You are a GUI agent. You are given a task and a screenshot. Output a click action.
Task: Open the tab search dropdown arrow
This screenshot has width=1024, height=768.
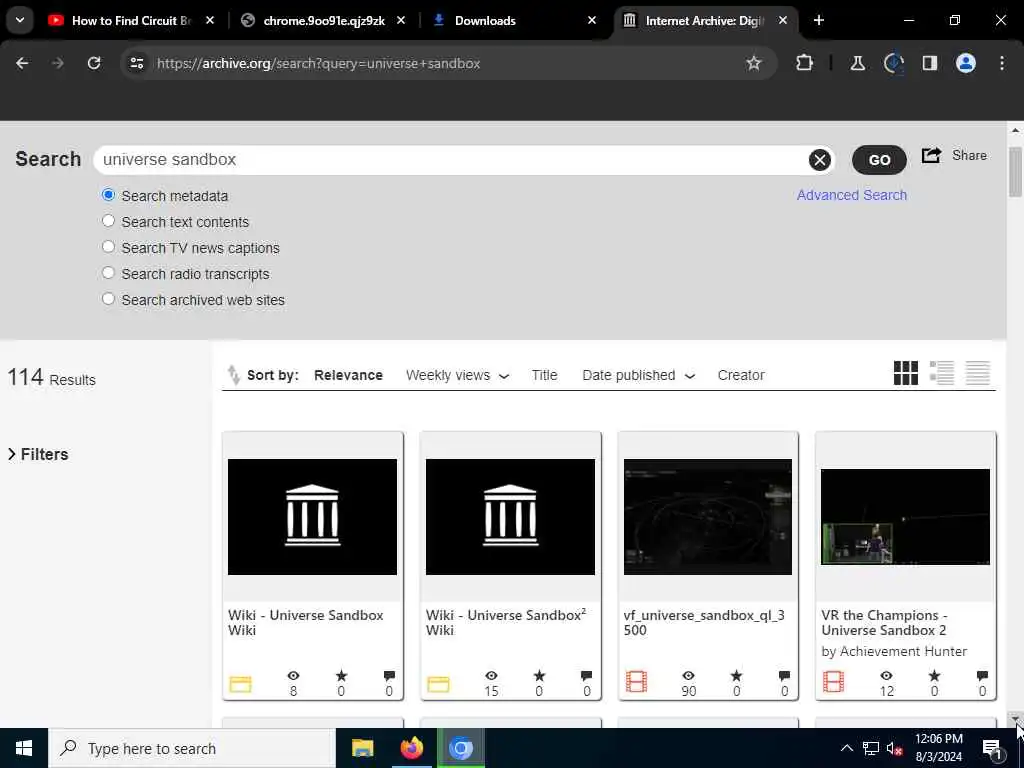(20, 20)
